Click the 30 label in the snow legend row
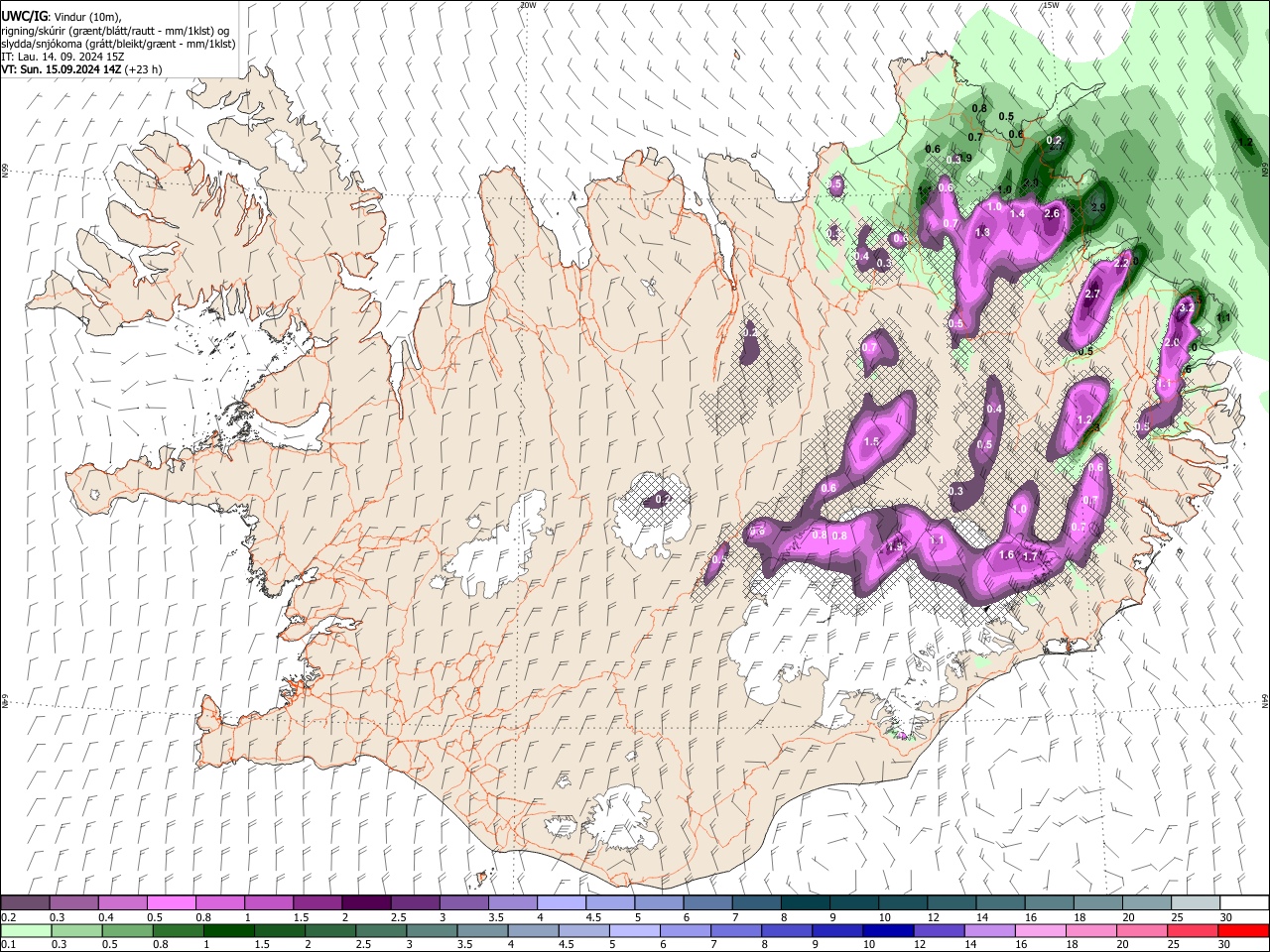 [1226, 917]
